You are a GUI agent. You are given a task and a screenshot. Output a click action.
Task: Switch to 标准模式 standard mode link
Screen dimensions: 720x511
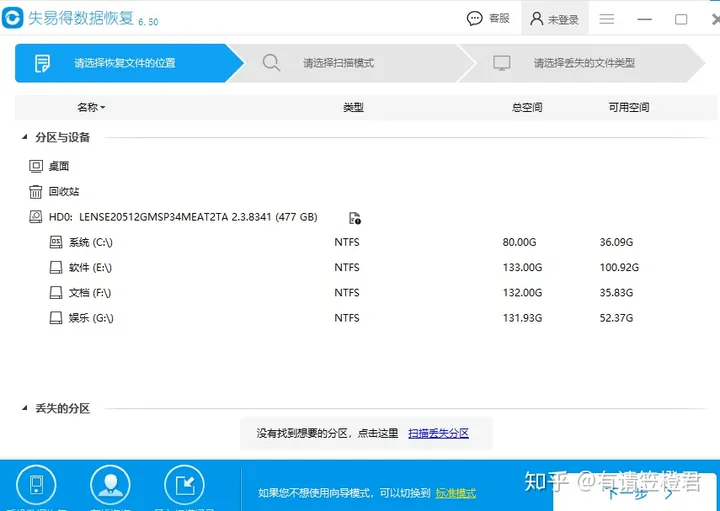[x=456, y=493]
